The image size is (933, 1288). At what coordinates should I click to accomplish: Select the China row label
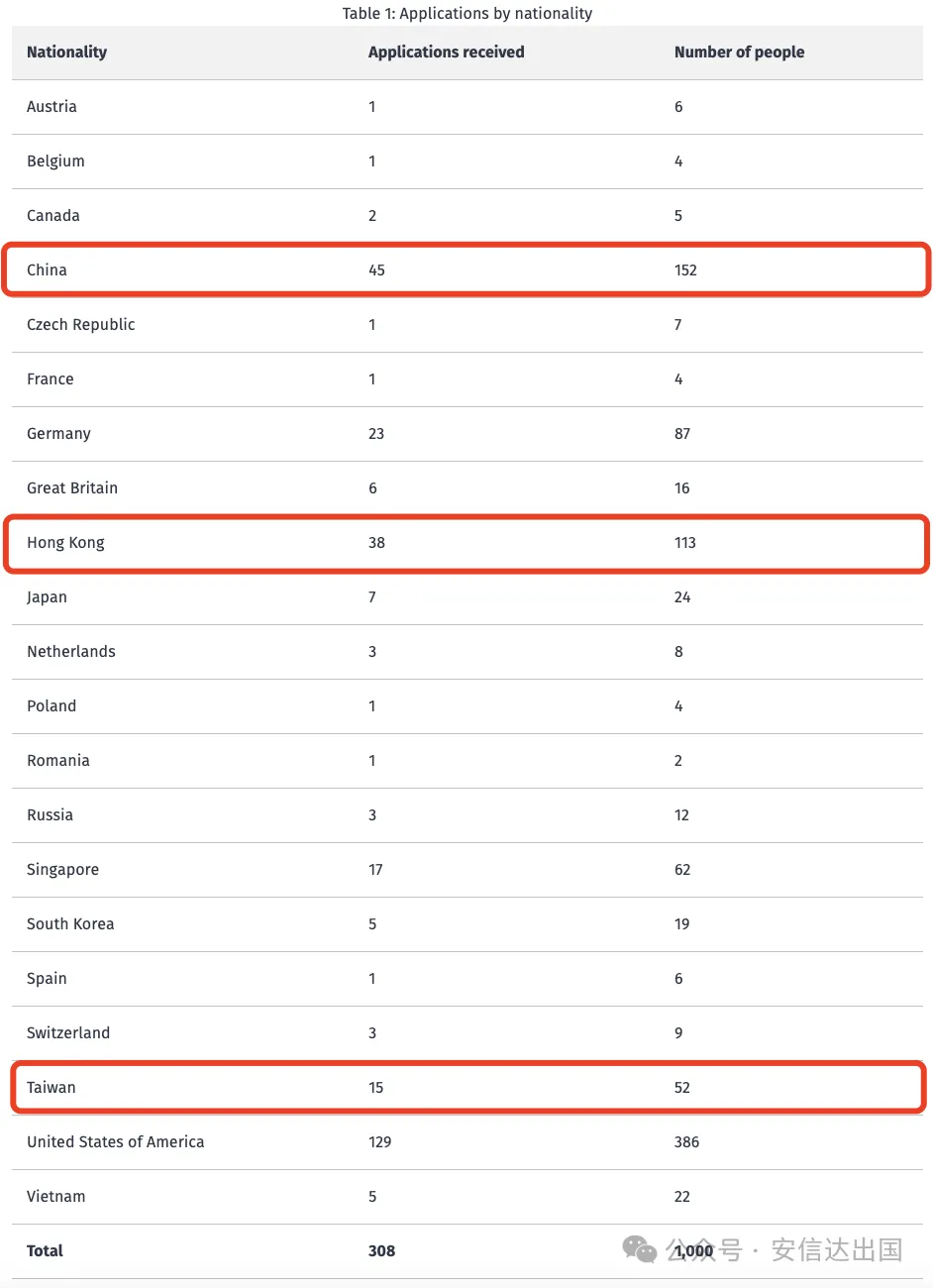[x=47, y=269]
